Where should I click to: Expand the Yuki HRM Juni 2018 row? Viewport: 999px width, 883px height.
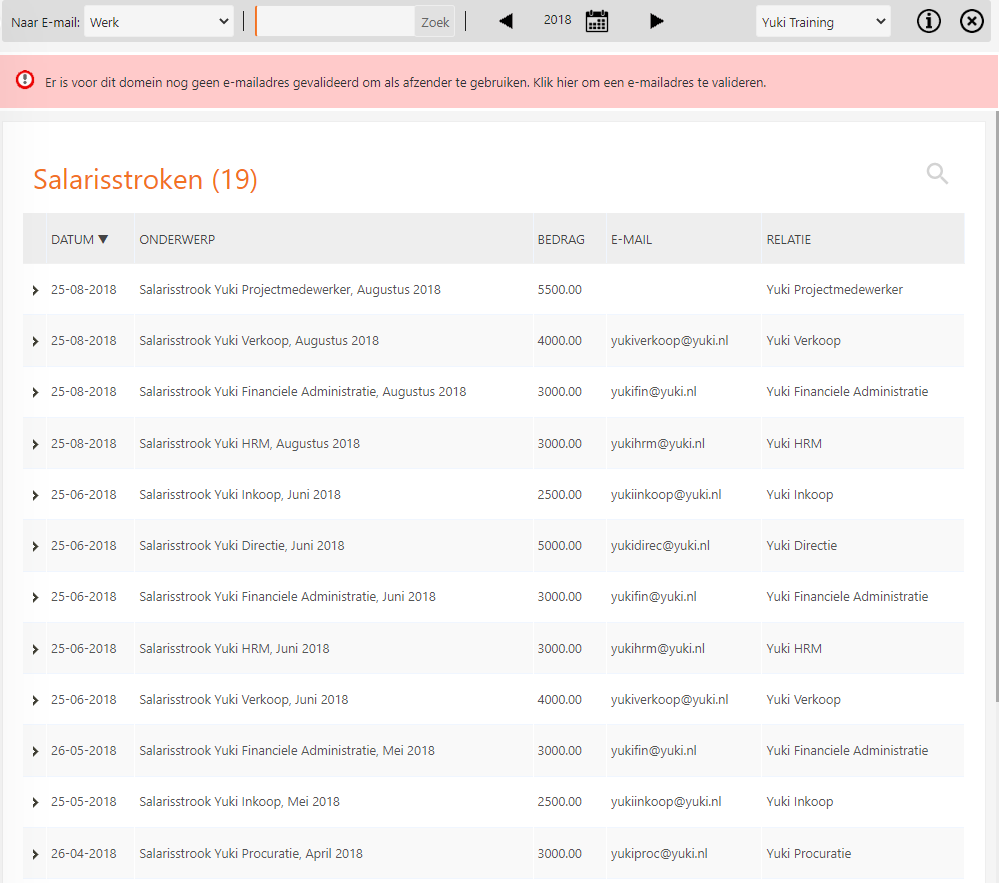pos(35,649)
